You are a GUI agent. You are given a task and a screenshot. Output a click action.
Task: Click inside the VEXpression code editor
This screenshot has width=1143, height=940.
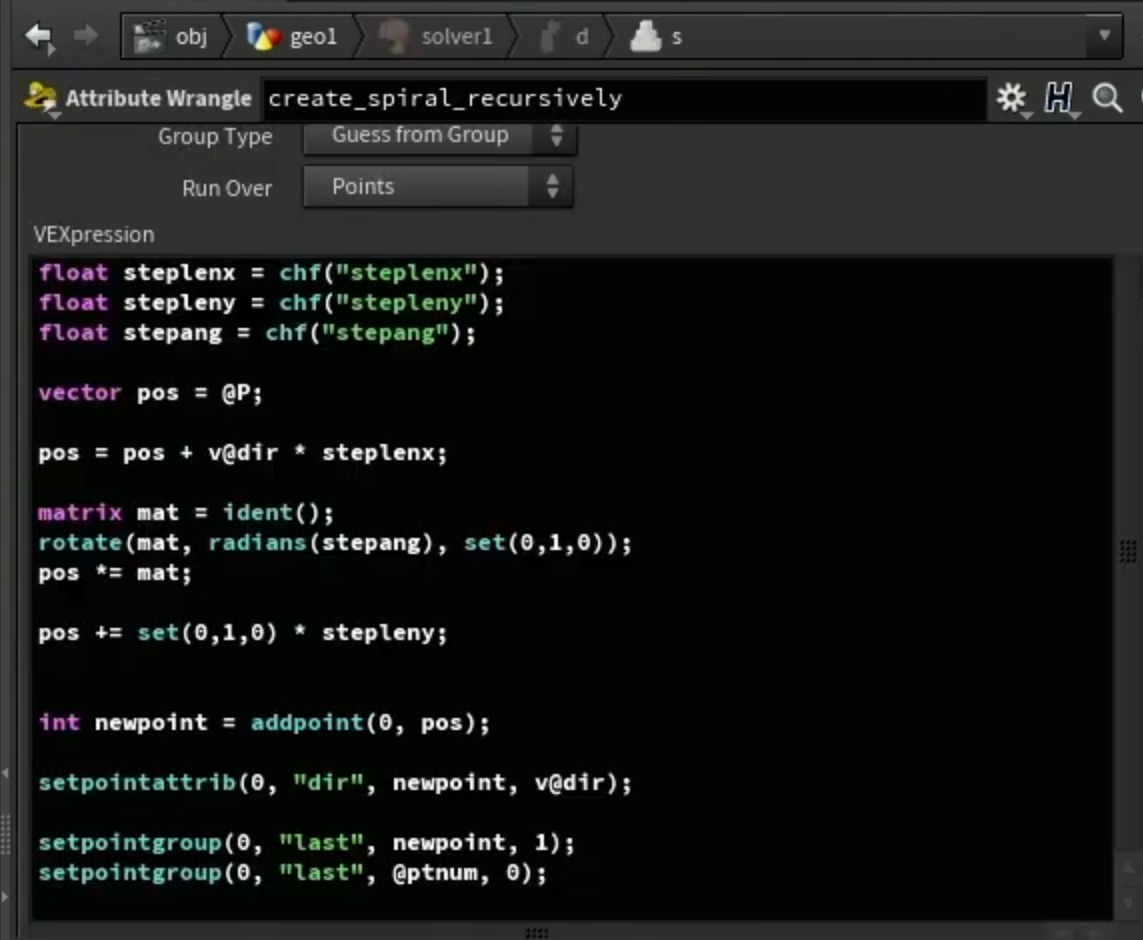[572, 587]
